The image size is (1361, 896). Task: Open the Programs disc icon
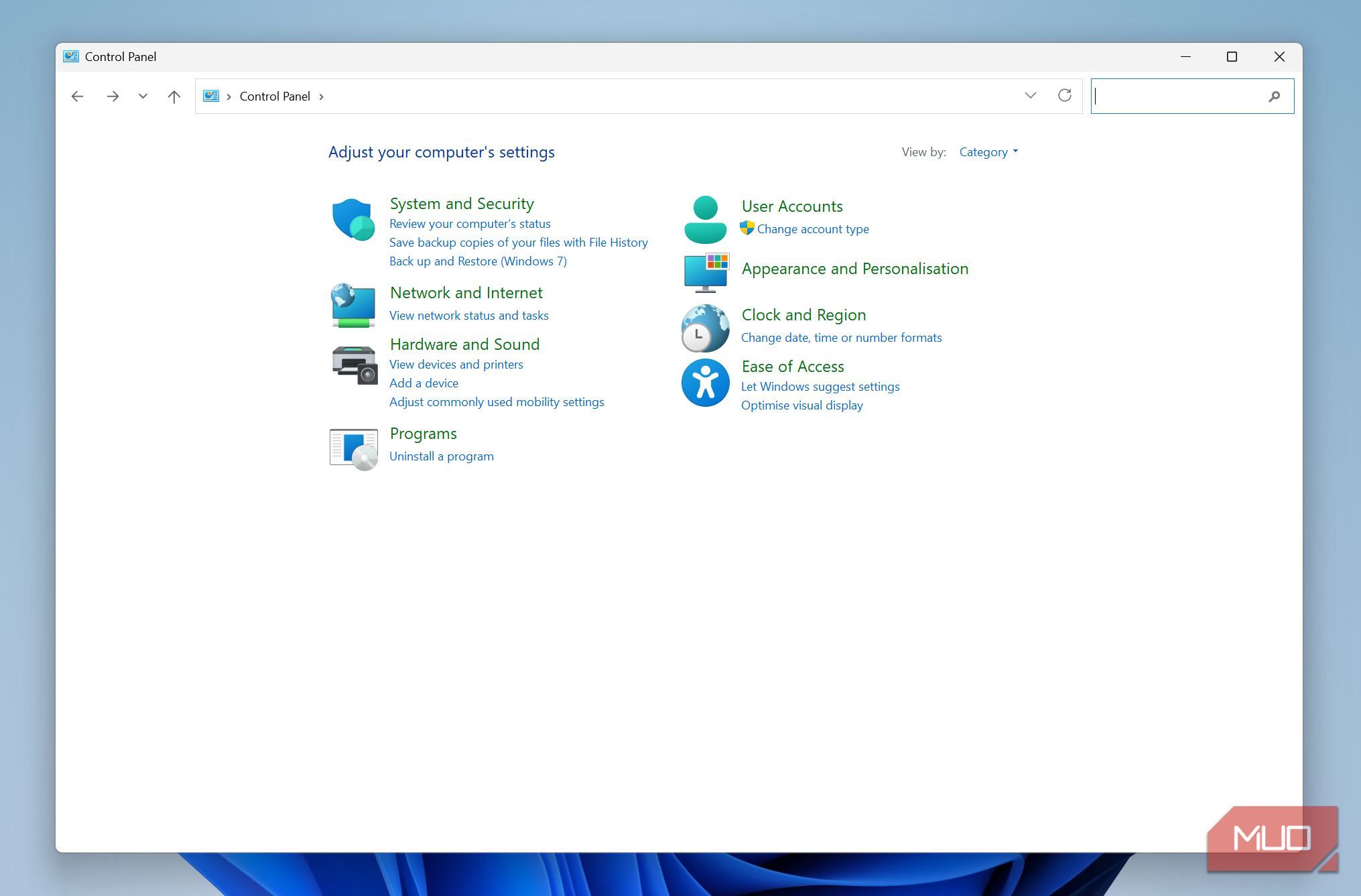click(354, 449)
